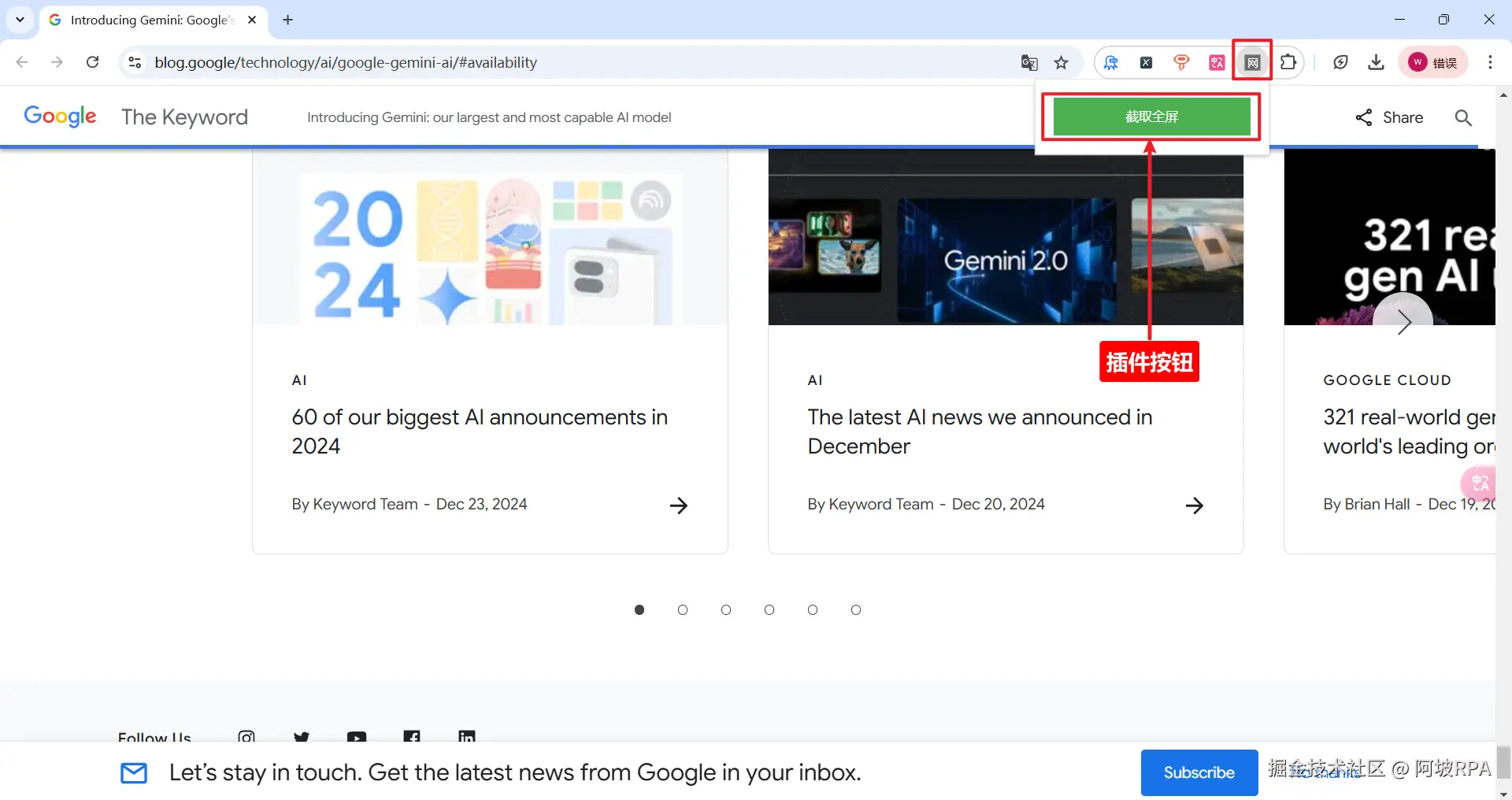The height and width of the screenshot is (800, 1512).
Task: Advance carousel with the next chevron
Action: point(1403,321)
